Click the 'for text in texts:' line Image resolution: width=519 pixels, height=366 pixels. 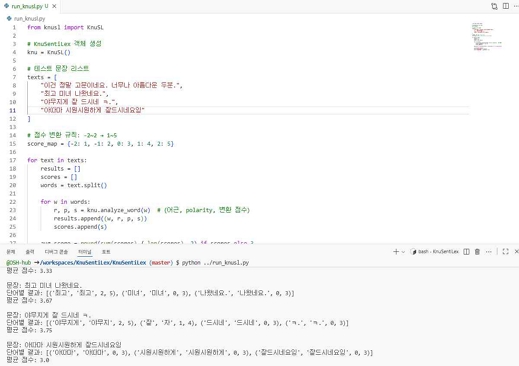click(57, 160)
